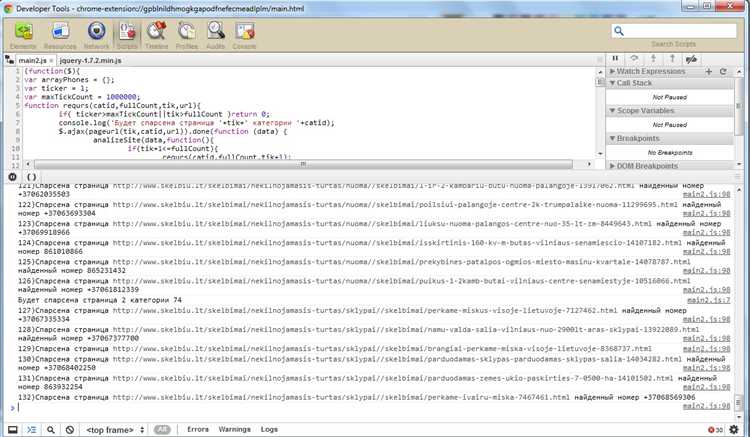Click magnifier icon in Search Scripts box

[619, 31]
